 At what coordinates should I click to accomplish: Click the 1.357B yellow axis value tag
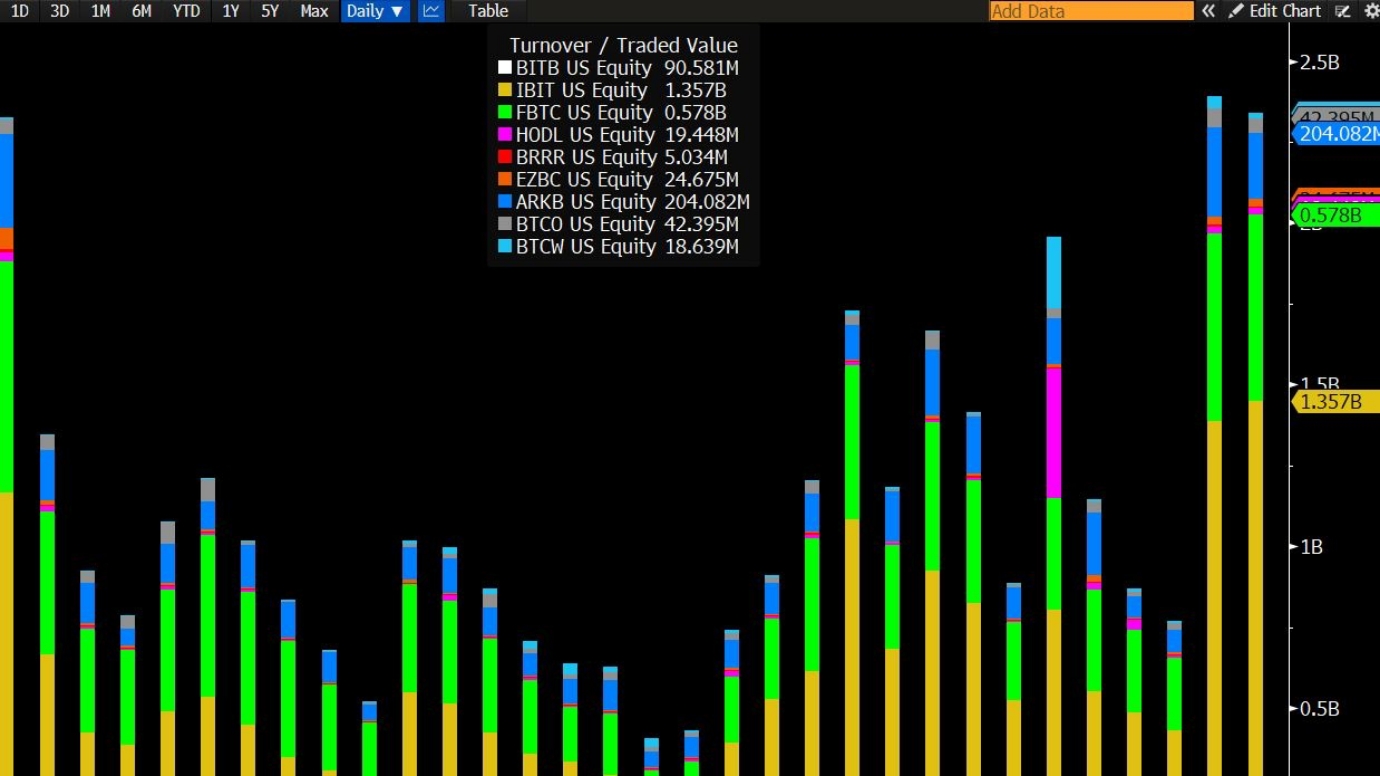click(1336, 402)
